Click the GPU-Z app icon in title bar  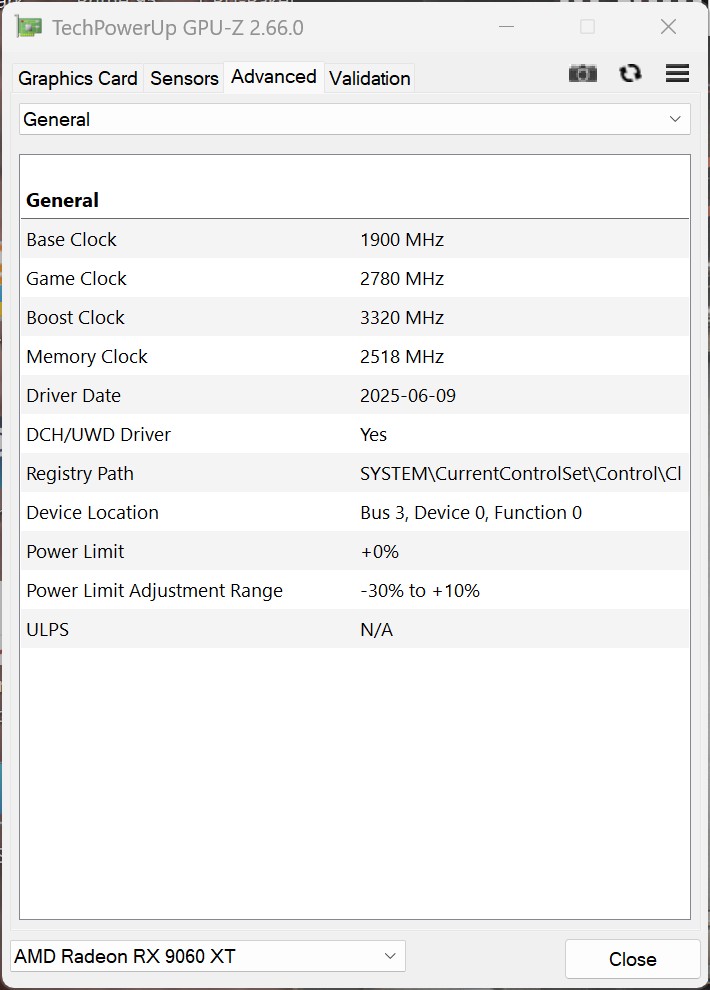point(29,27)
